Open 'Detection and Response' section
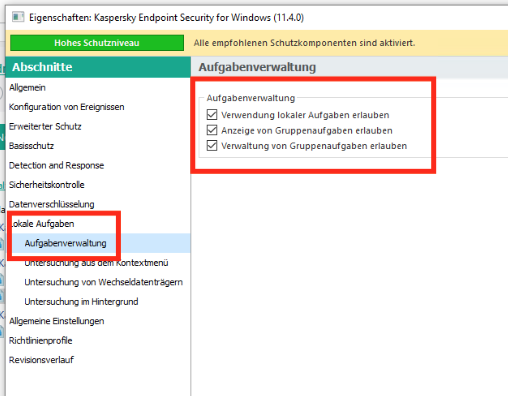 pyautogui.click(x=56, y=165)
